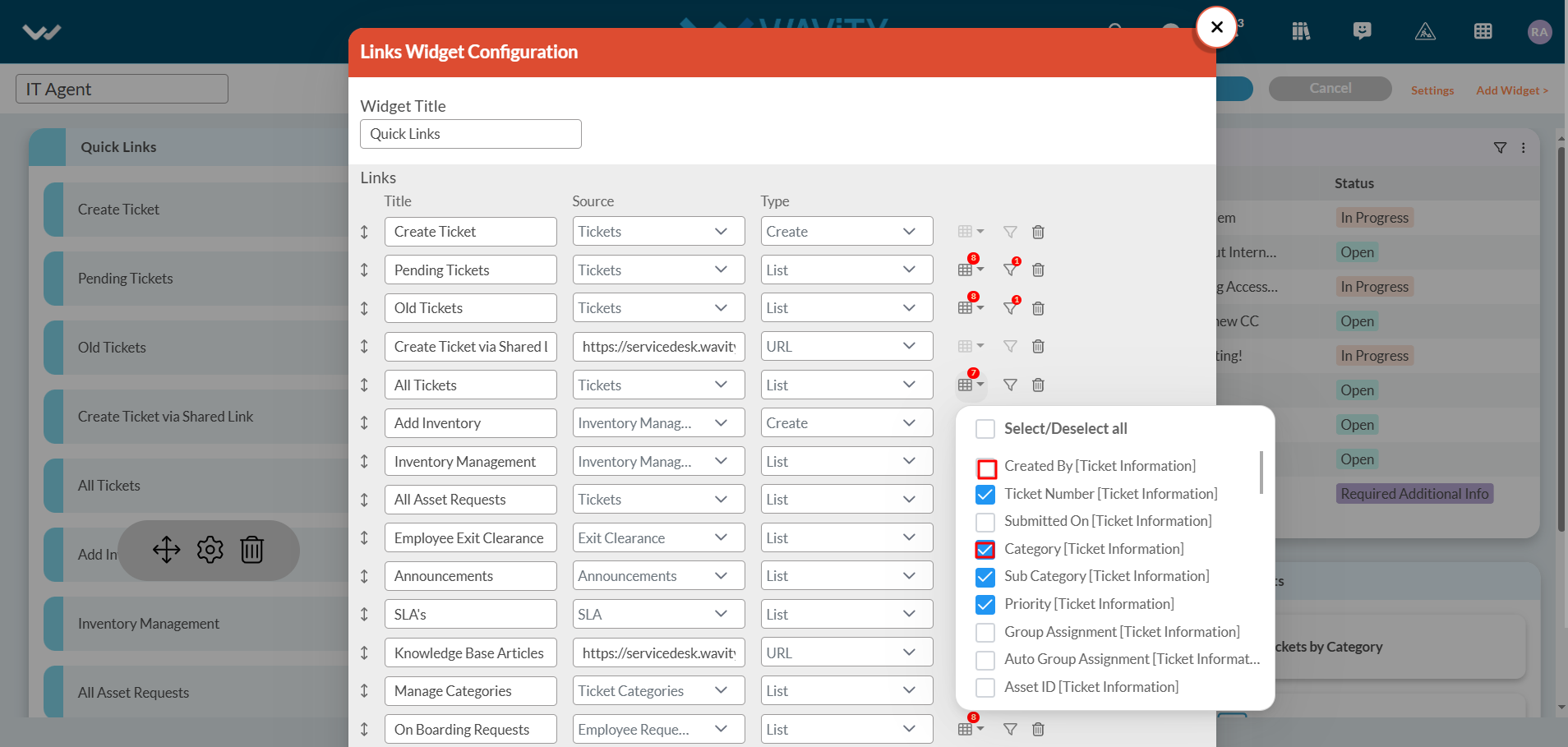
Task: Open the three-dot menu in tickets panel
Action: coord(1523,148)
